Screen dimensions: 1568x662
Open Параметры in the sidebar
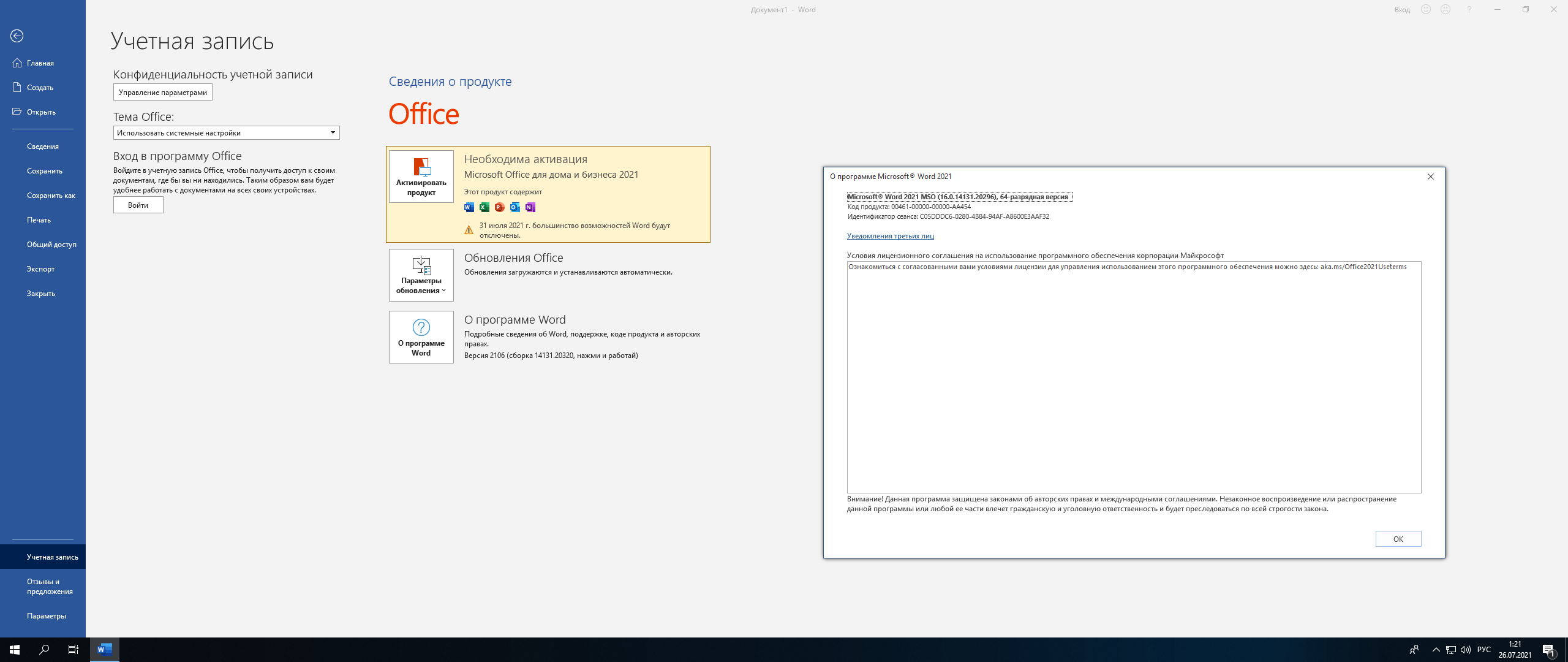[x=43, y=616]
